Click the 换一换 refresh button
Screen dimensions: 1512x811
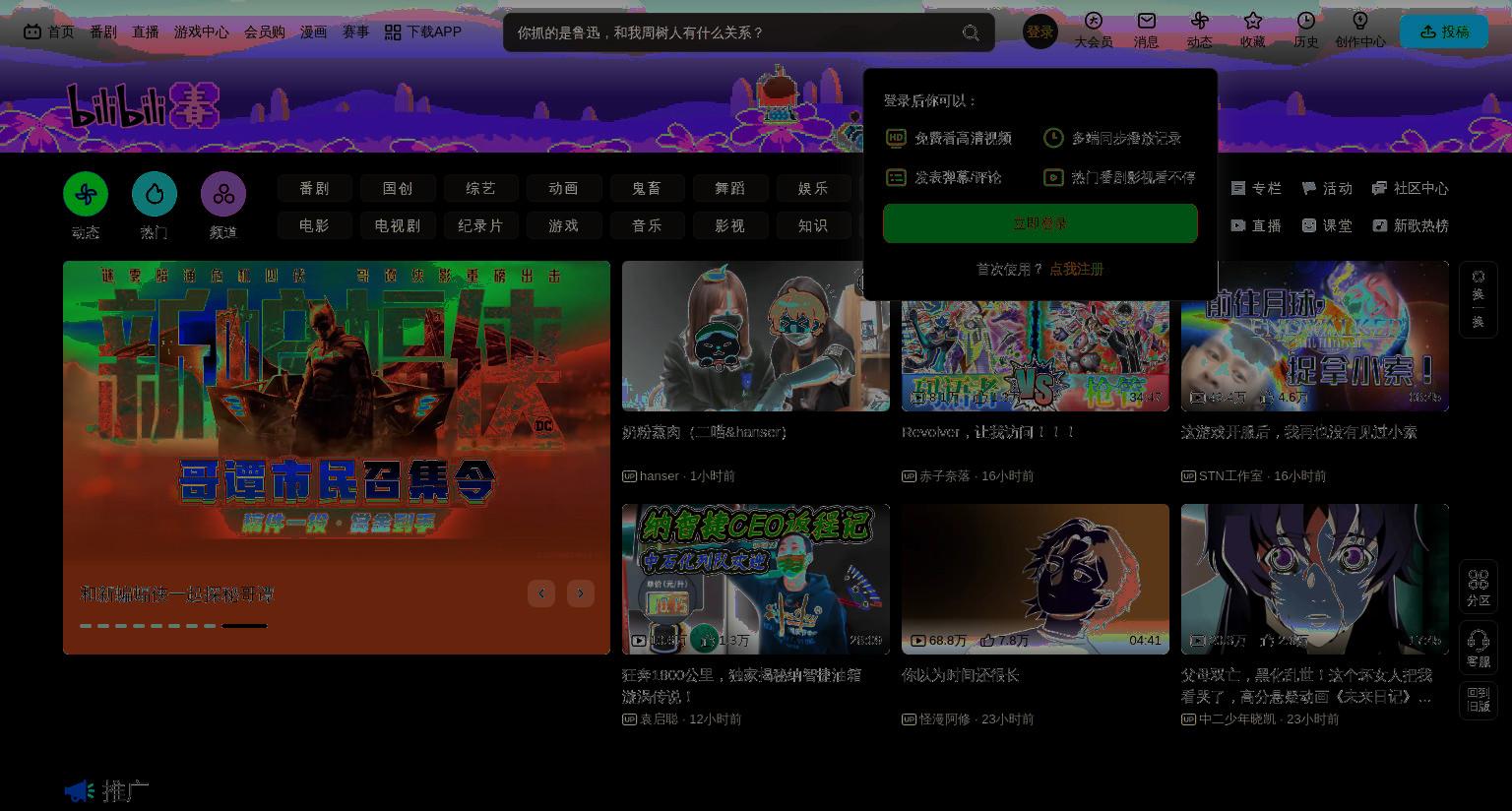(x=1479, y=299)
